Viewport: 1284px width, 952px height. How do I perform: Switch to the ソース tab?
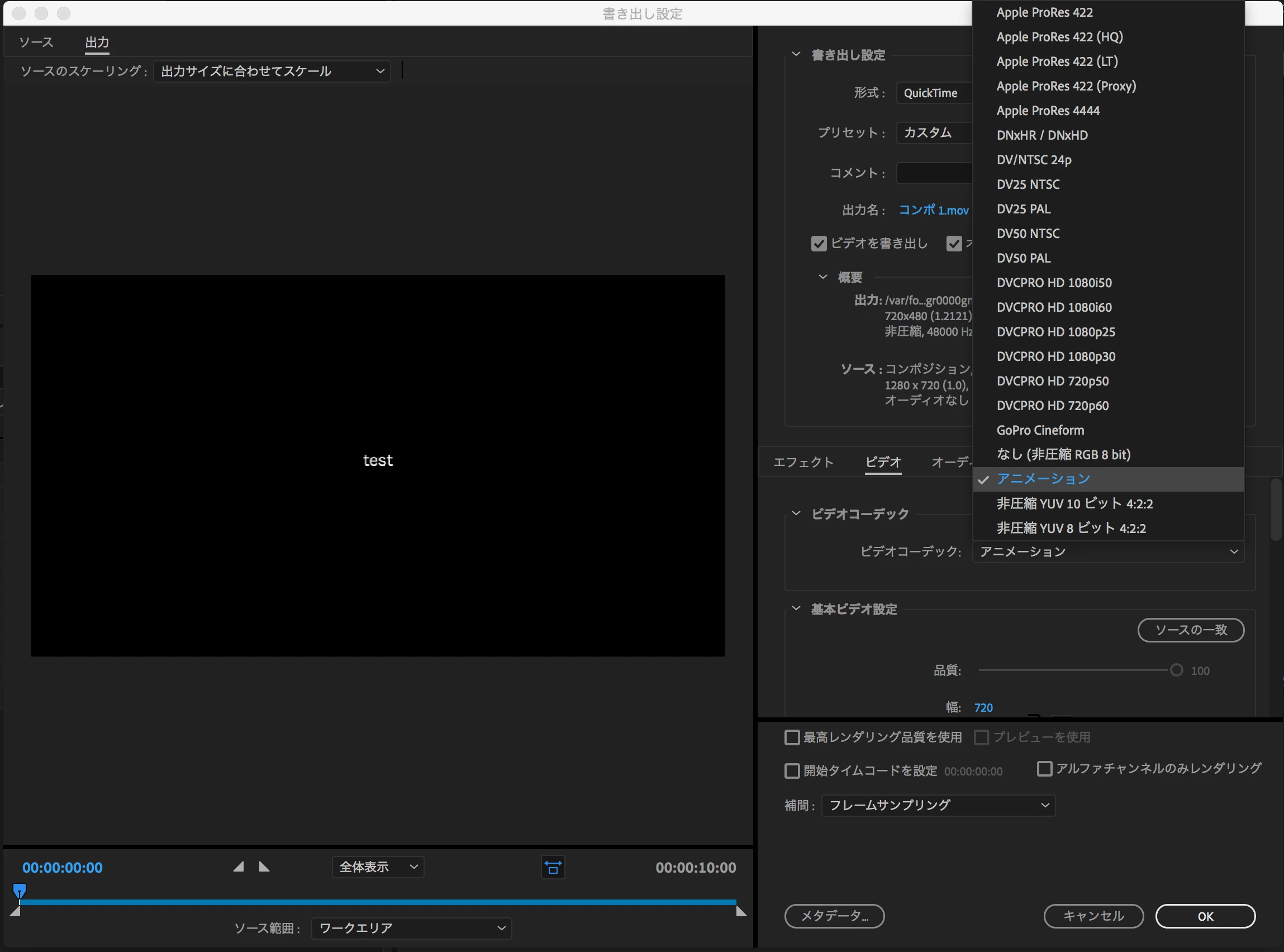point(36,42)
